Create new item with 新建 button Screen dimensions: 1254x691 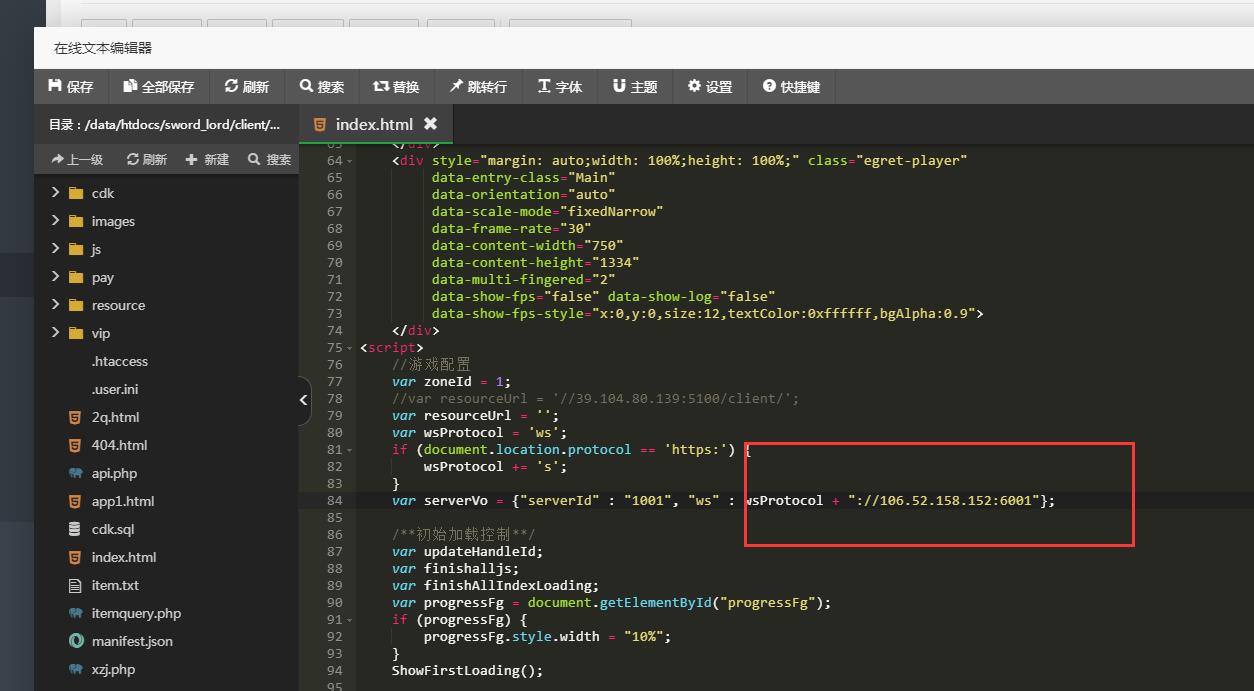[207, 160]
